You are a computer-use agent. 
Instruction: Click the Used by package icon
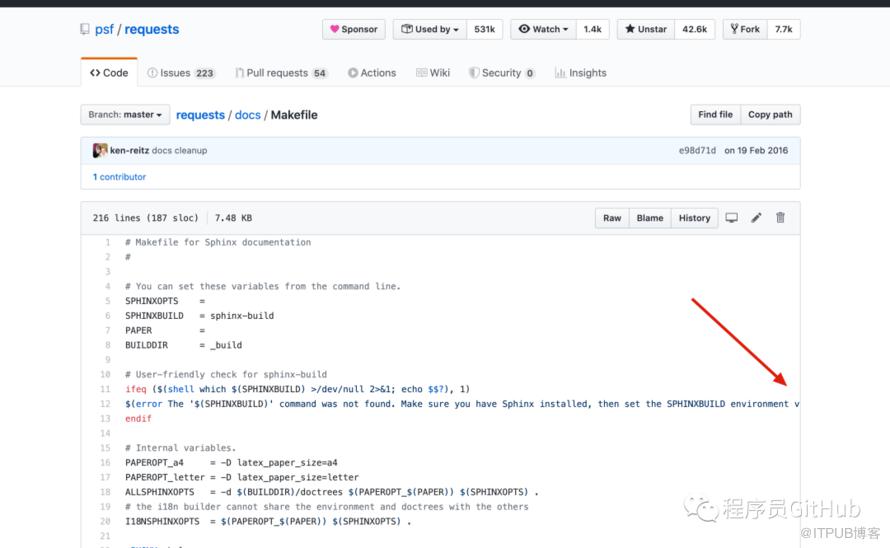407,29
